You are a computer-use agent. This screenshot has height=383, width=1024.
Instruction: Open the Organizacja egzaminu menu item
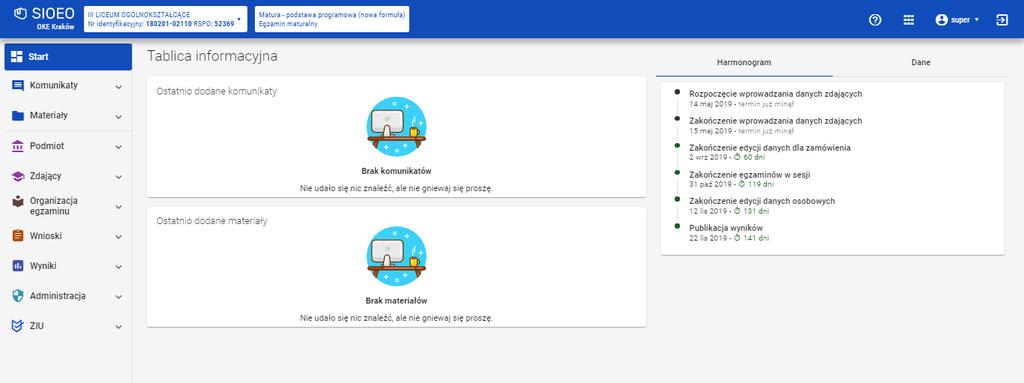tap(68, 206)
